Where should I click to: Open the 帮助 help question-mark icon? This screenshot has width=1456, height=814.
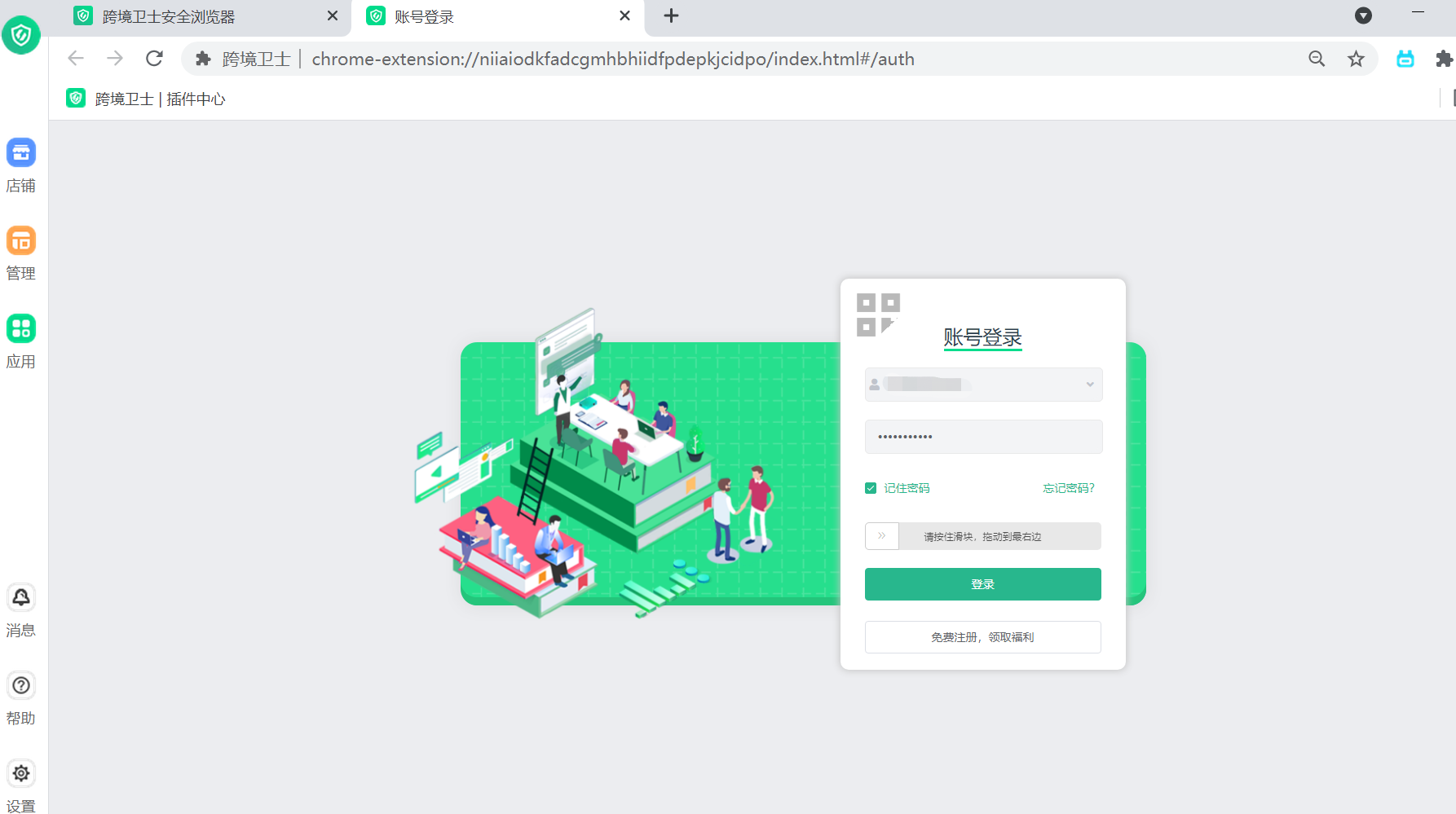click(x=21, y=685)
